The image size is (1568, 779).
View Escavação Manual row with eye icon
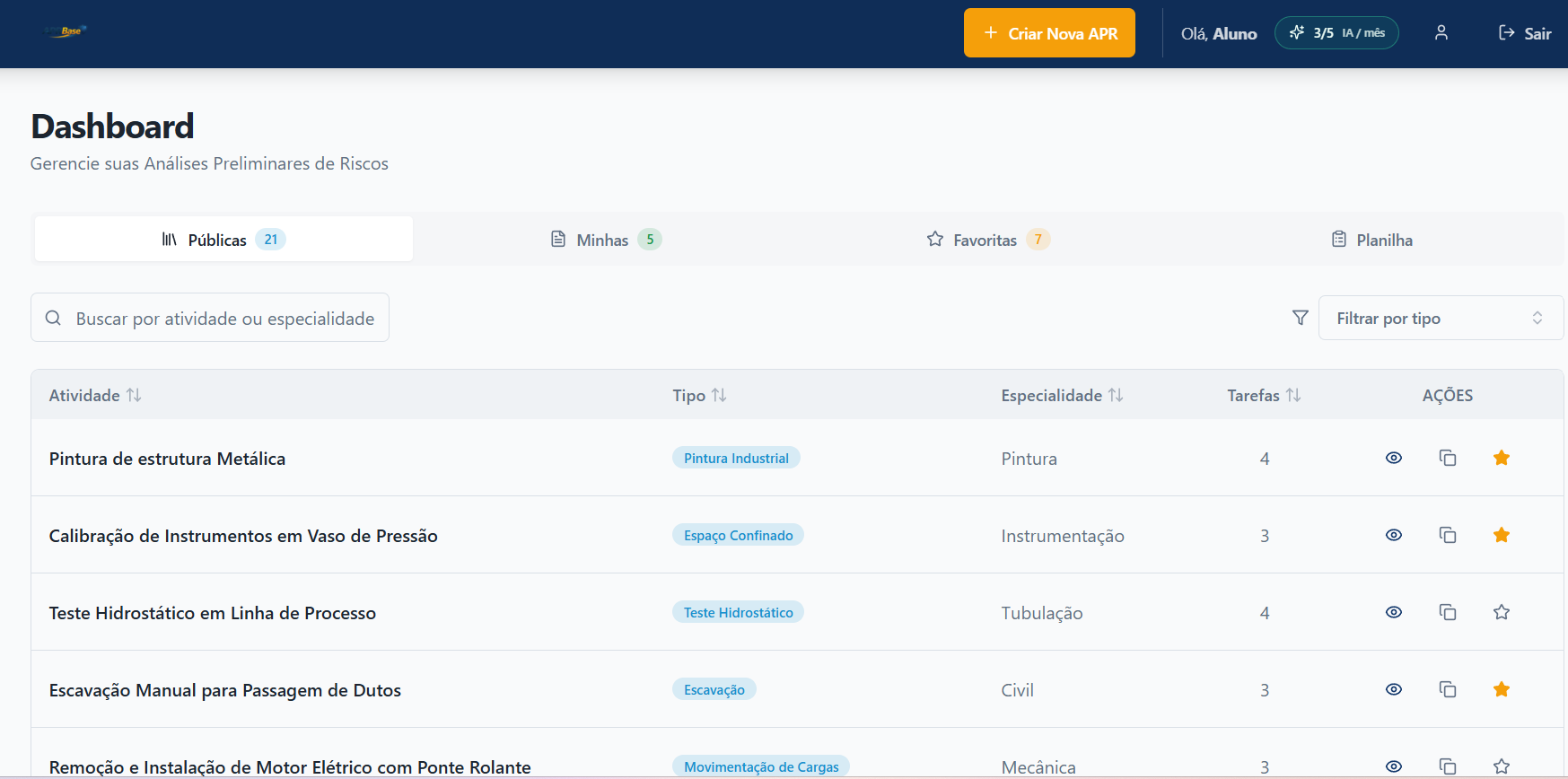[1394, 689]
